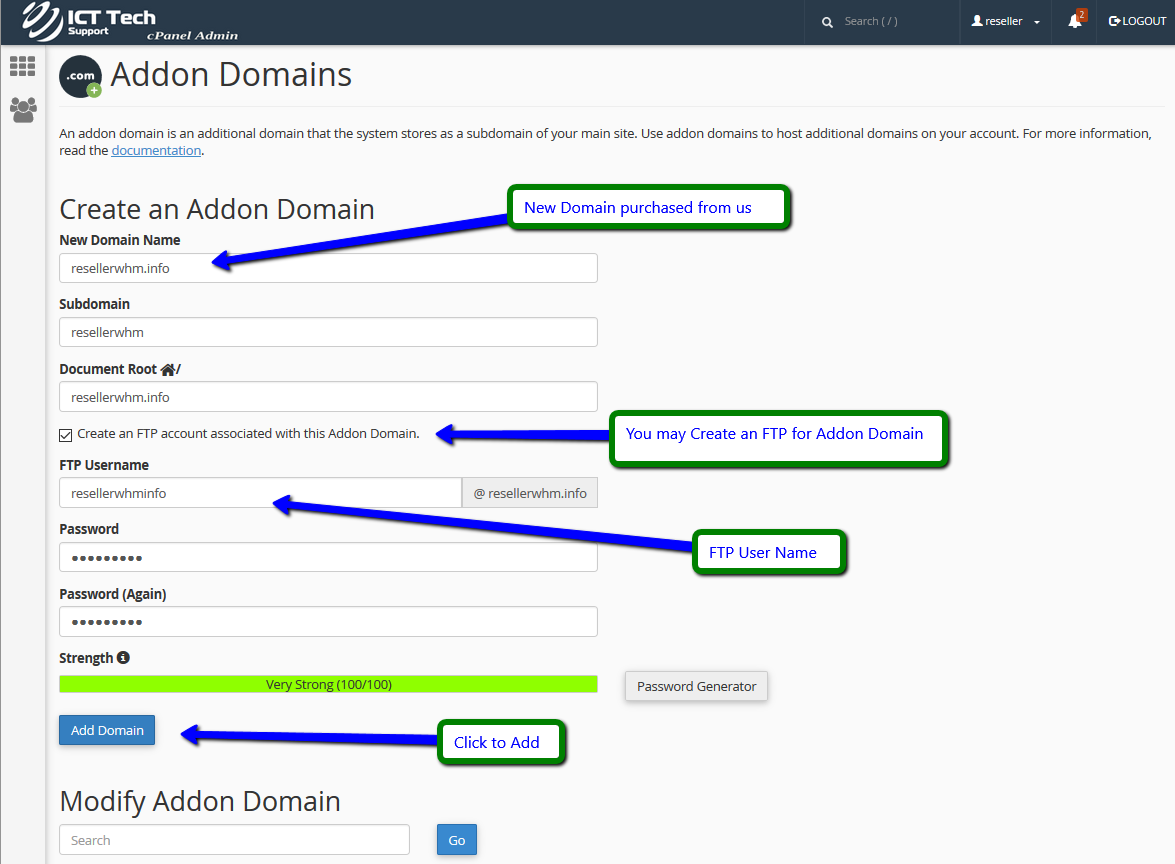This screenshot has width=1175, height=864.
Task: Click the Addon Domains .com icon
Action: (80, 77)
